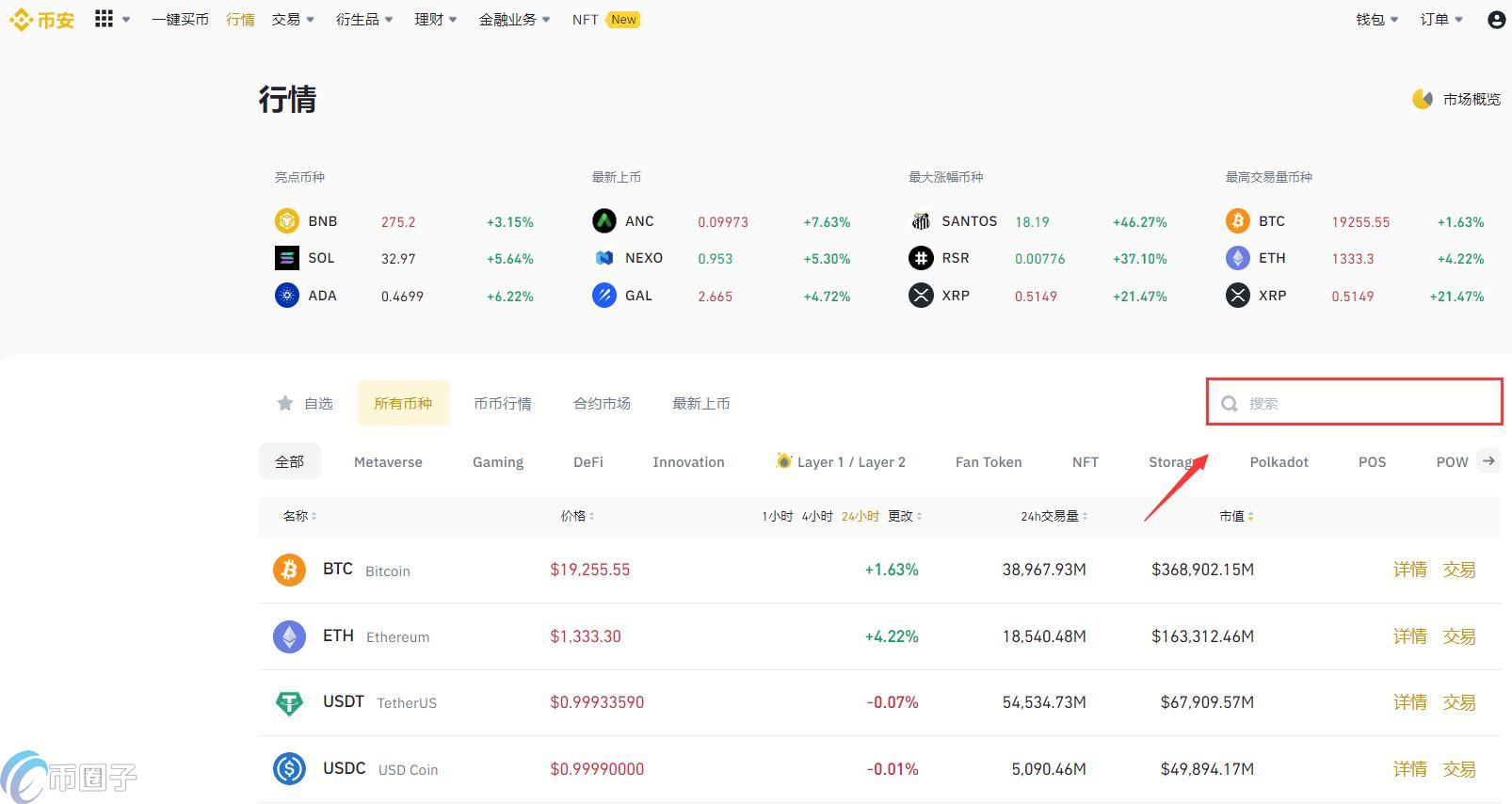Open the 订单 orders dropdown
1512x804 pixels.
(x=1441, y=20)
